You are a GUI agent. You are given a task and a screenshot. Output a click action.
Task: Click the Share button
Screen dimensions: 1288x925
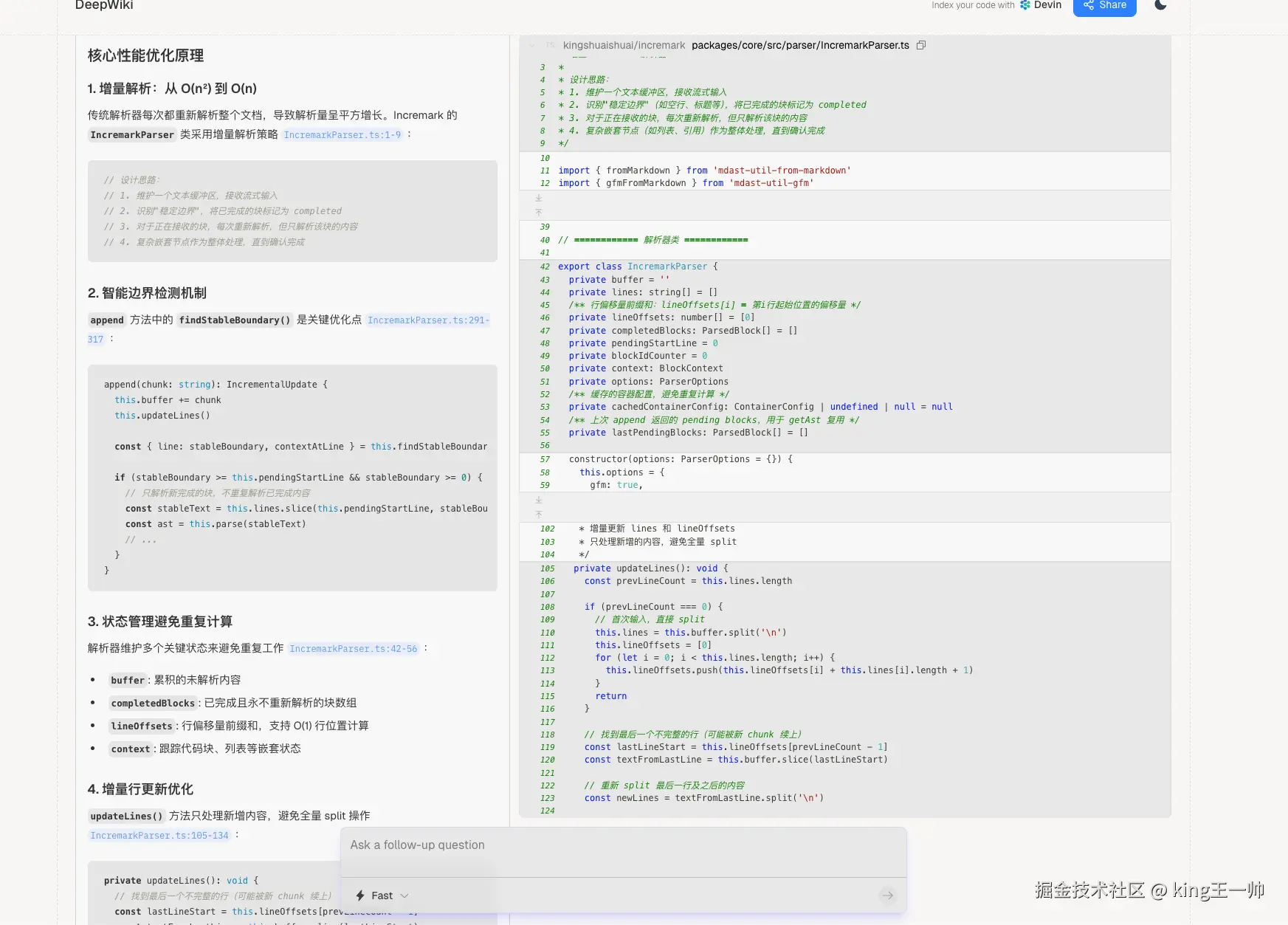pos(1104,6)
